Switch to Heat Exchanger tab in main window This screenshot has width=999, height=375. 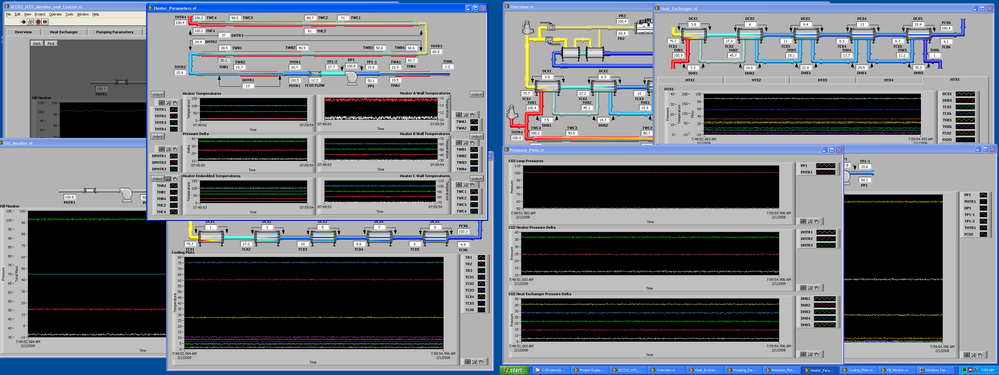pyautogui.click(x=64, y=32)
